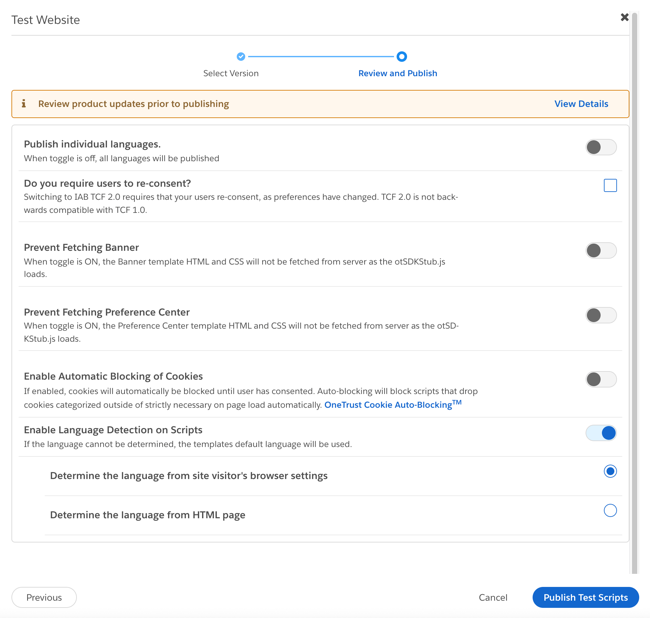
Task: Click the Review and Publish step circle
Action: click(401, 56)
